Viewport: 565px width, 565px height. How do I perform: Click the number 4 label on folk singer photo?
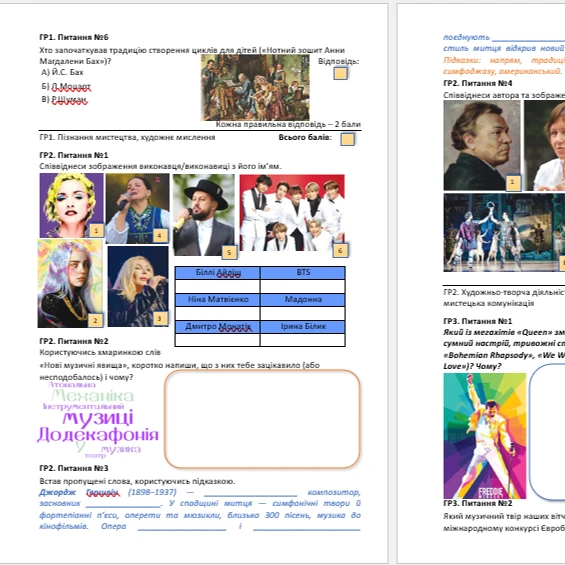(160, 236)
